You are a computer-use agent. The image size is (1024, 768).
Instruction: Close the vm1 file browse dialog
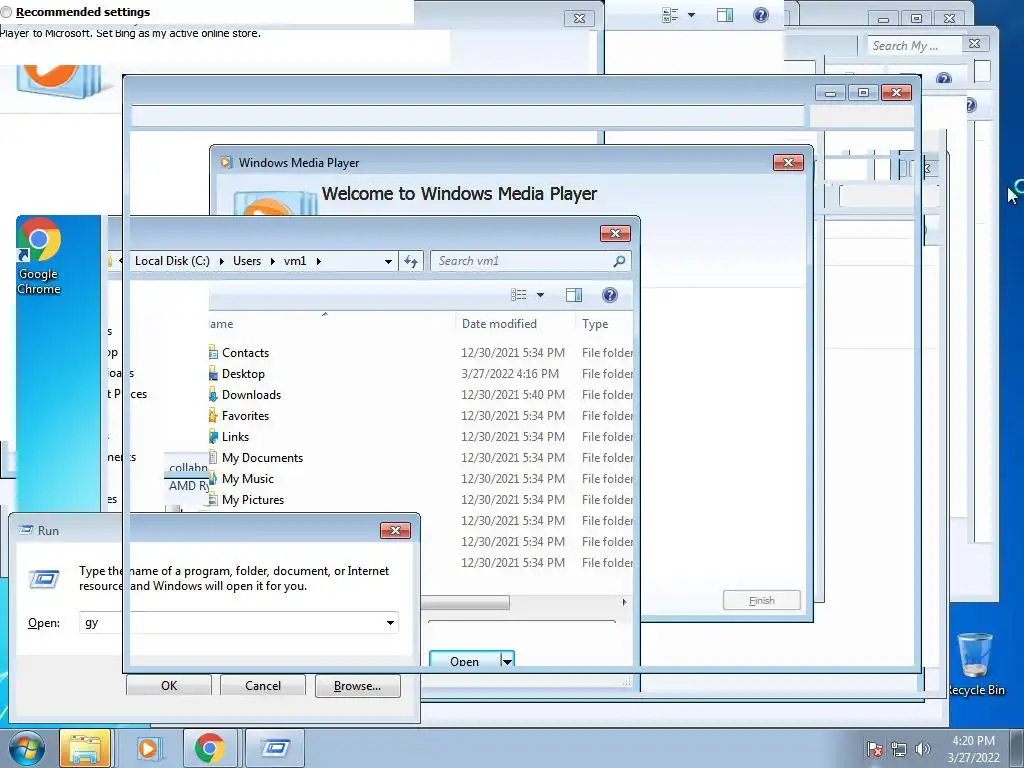(x=615, y=233)
